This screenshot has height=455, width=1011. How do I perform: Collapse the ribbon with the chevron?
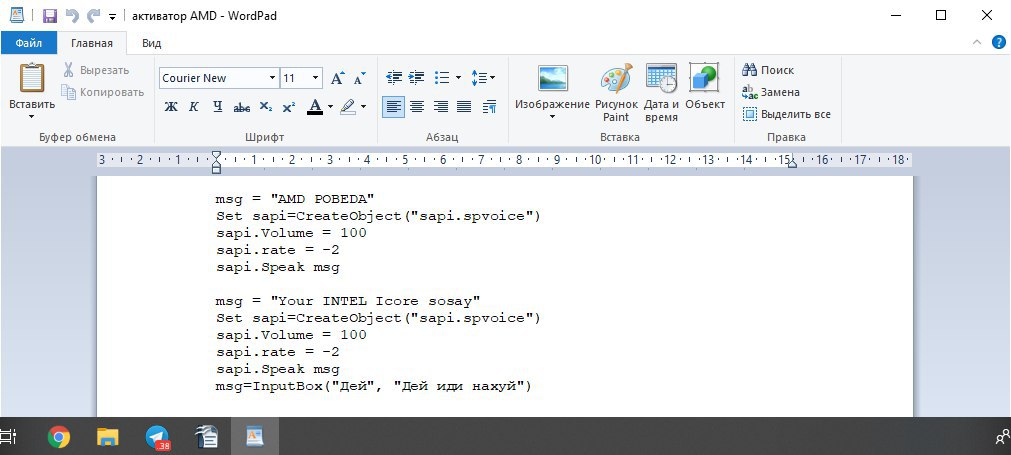coord(977,43)
